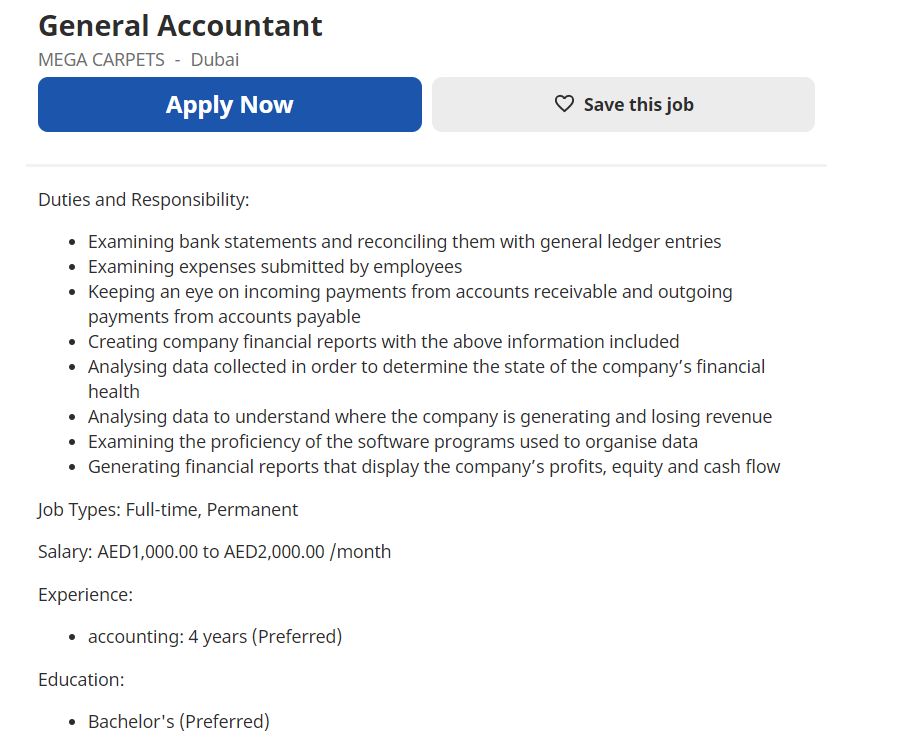Click the General Accountant job title

click(180, 26)
